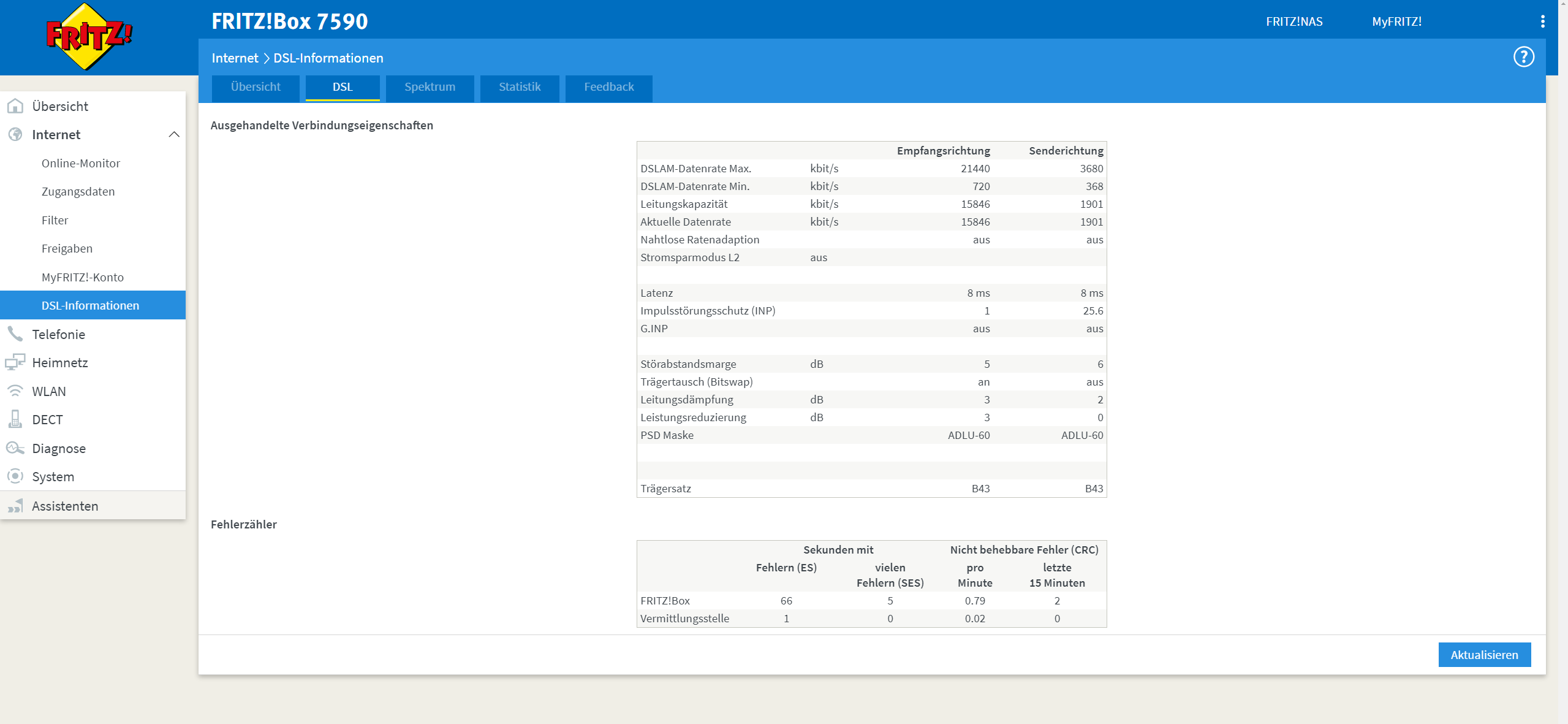Click the FRITZ!Box 7590 title
The image size is (1568, 724).
click(x=290, y=21)
